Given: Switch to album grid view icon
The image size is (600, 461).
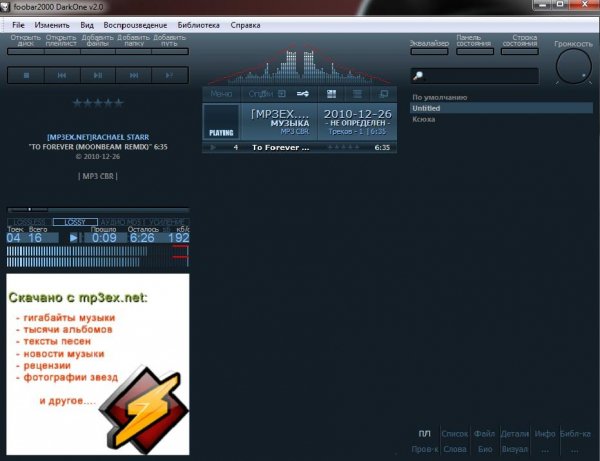Looking at the screenshot, I should click(331, 94).
